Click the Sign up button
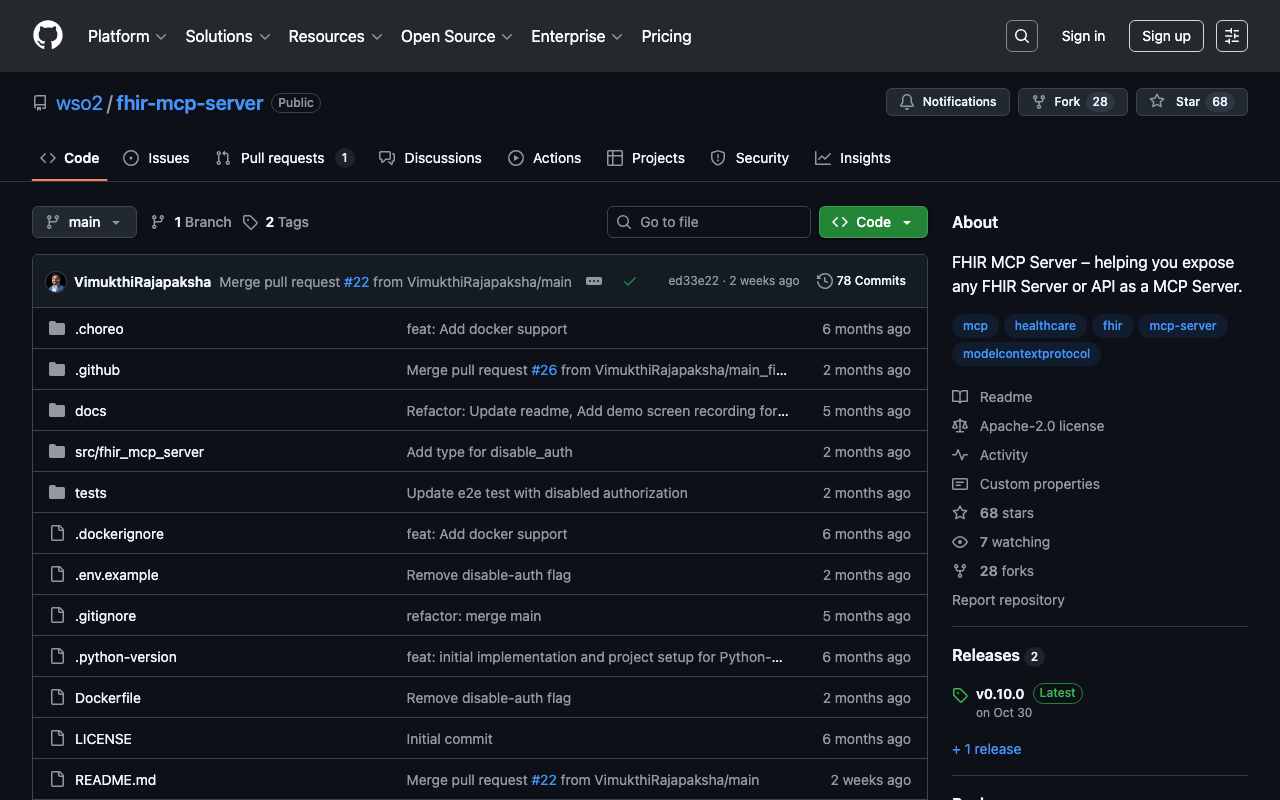Viewport: 1280px width, 800px height. [1166, 36]
